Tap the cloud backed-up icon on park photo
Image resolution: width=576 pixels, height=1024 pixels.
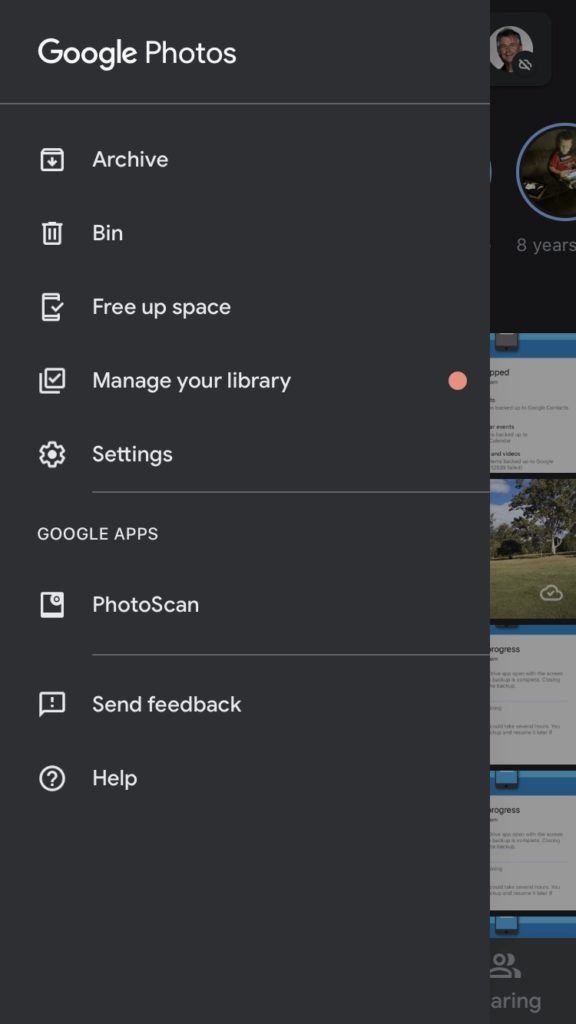tap(552, 592)
